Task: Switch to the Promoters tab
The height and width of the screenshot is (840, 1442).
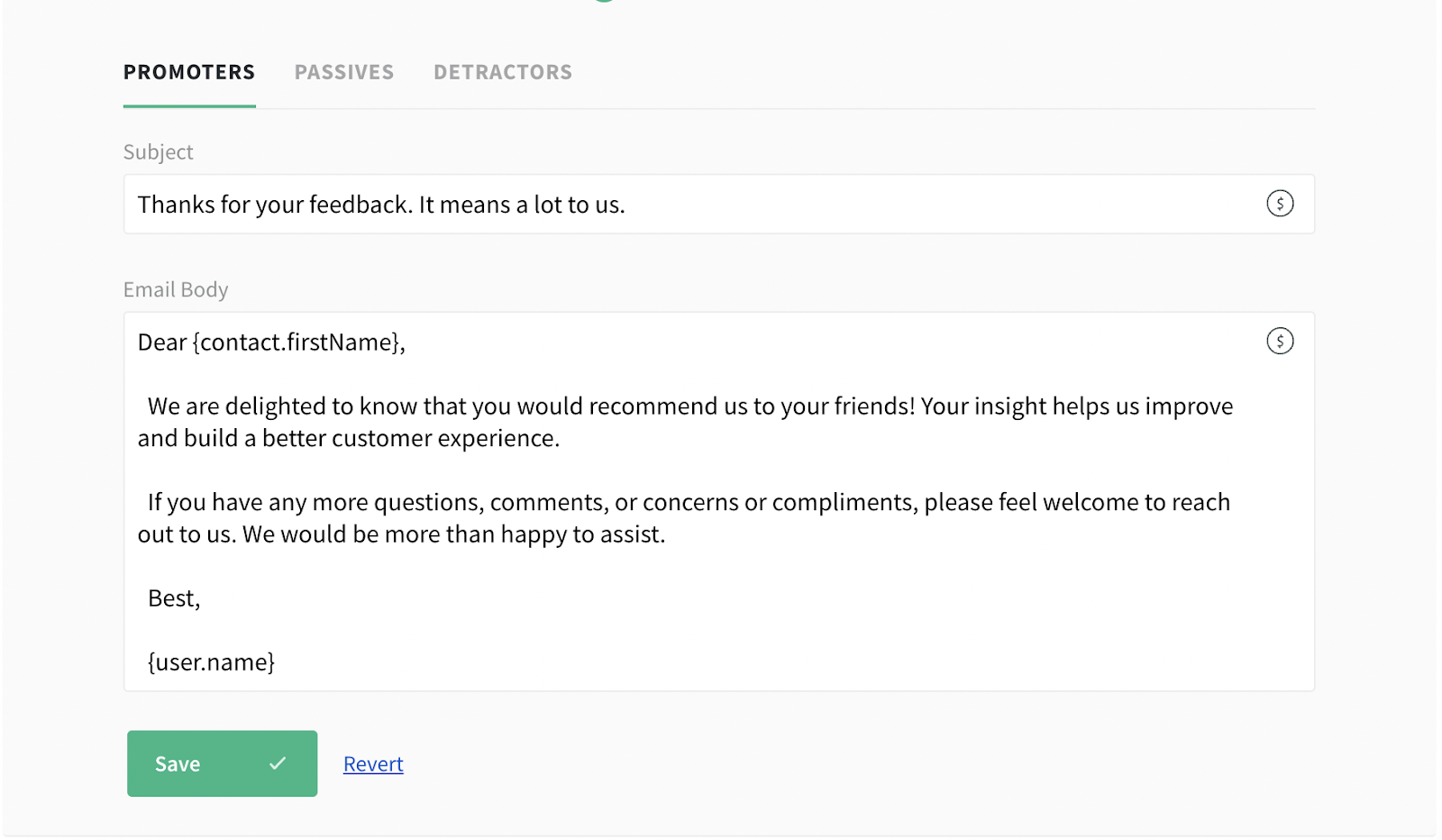Action: coord(189,72)
